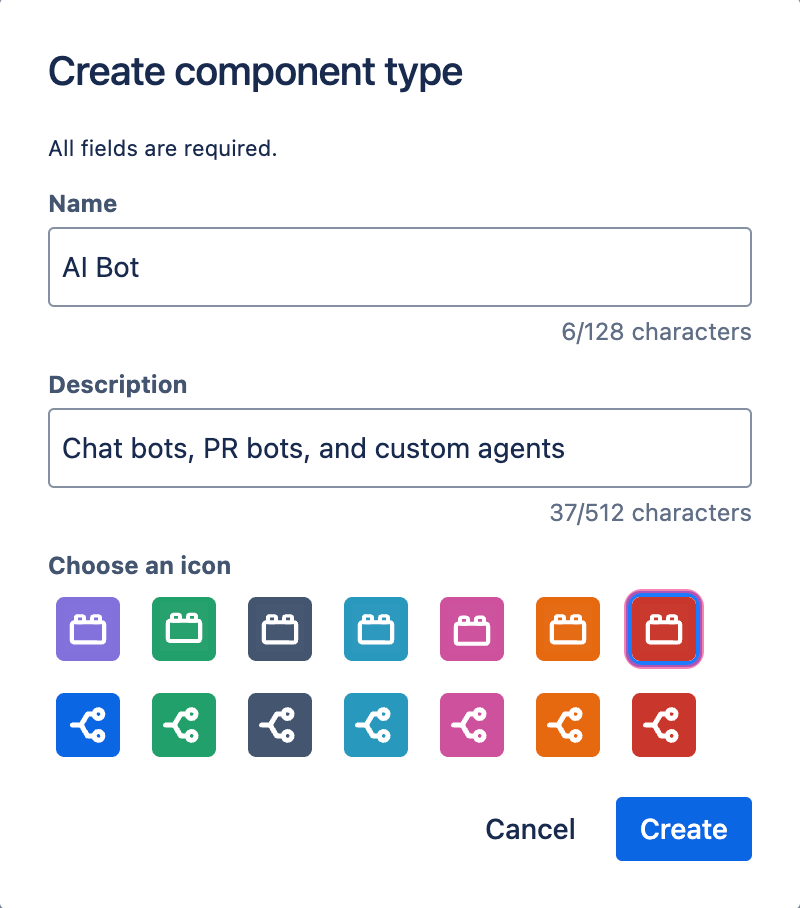800x908 pixels.
Task: Click inside the Name field containing AI Bot
Action: click(x=400, y=267)
